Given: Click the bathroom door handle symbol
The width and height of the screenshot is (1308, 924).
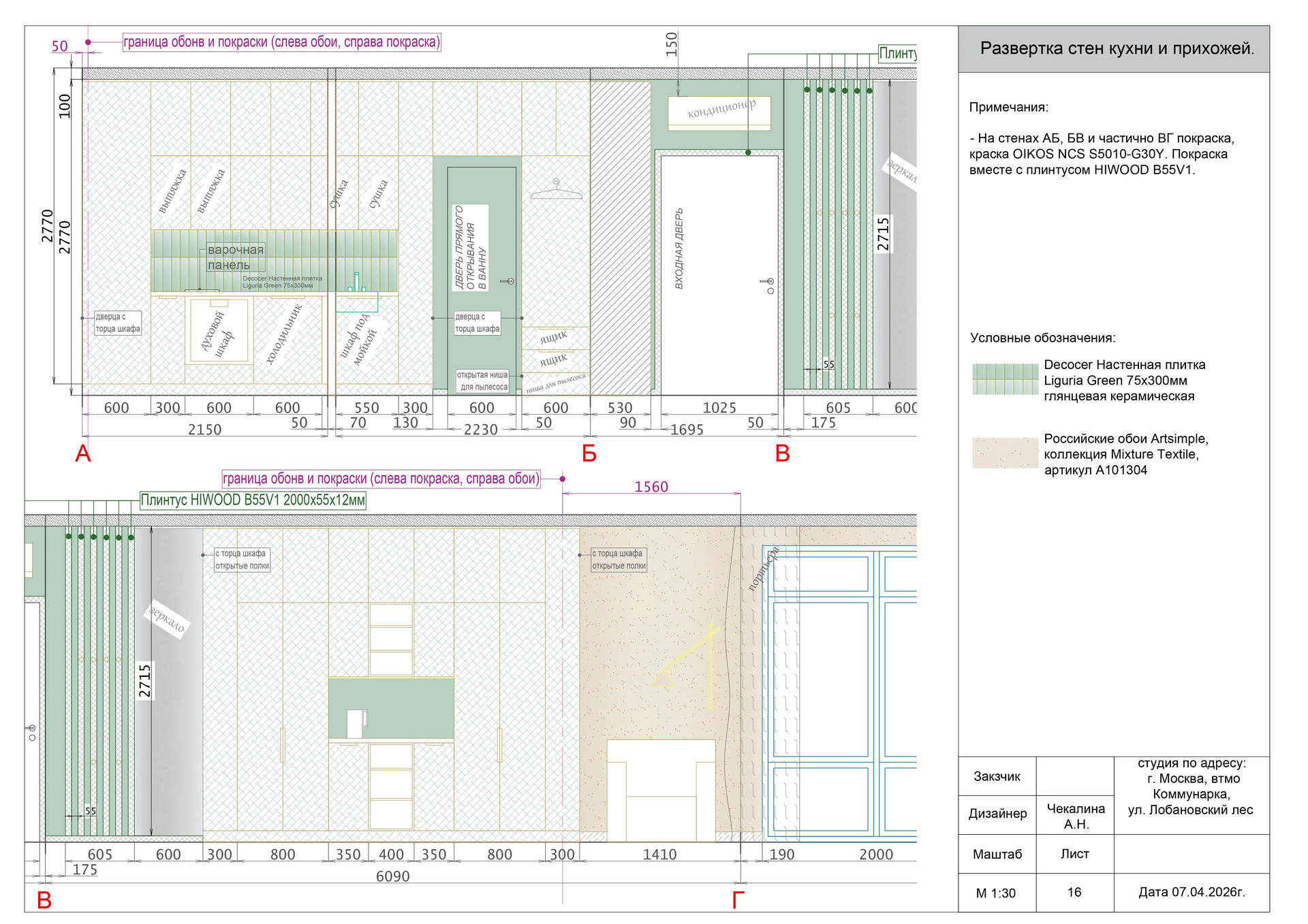Looking at the screenshot, I should pos(508,281).
